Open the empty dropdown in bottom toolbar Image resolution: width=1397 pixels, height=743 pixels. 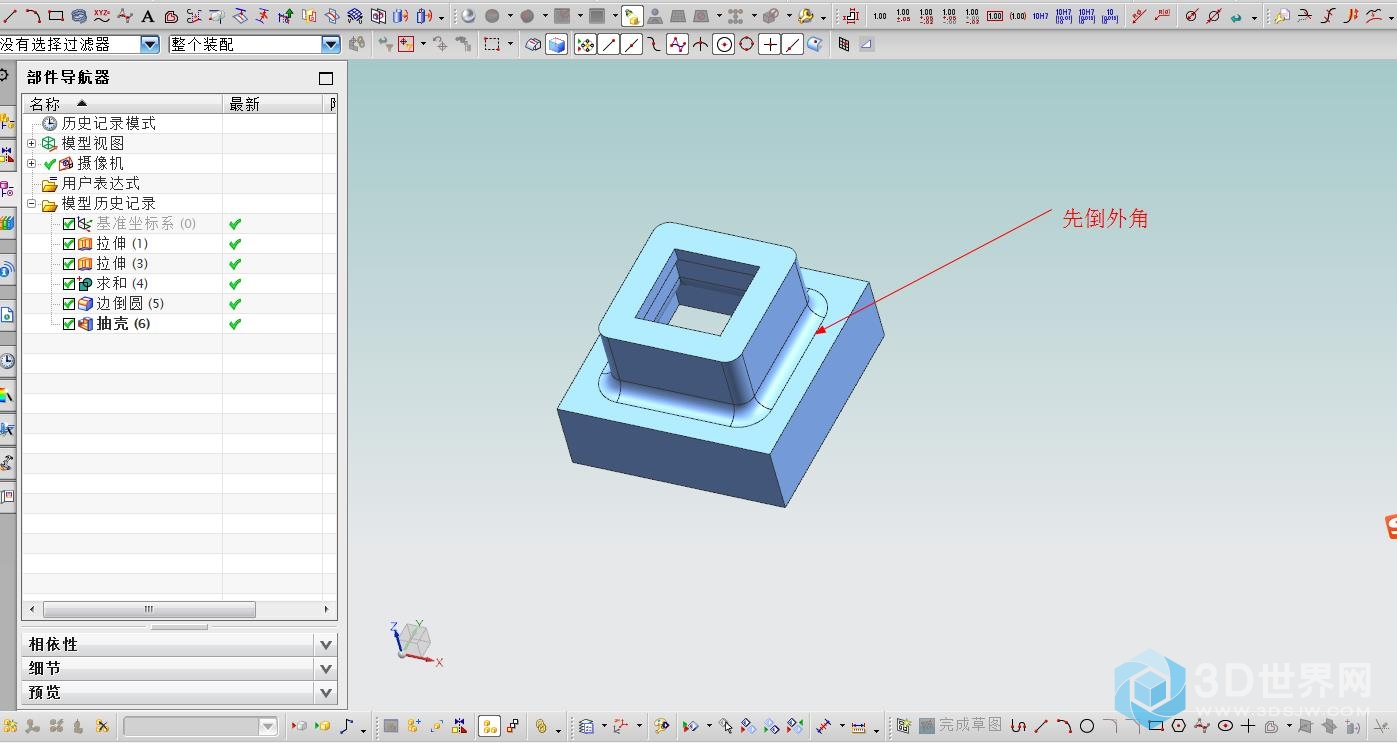pyautogui.click(x=268, y=726)
